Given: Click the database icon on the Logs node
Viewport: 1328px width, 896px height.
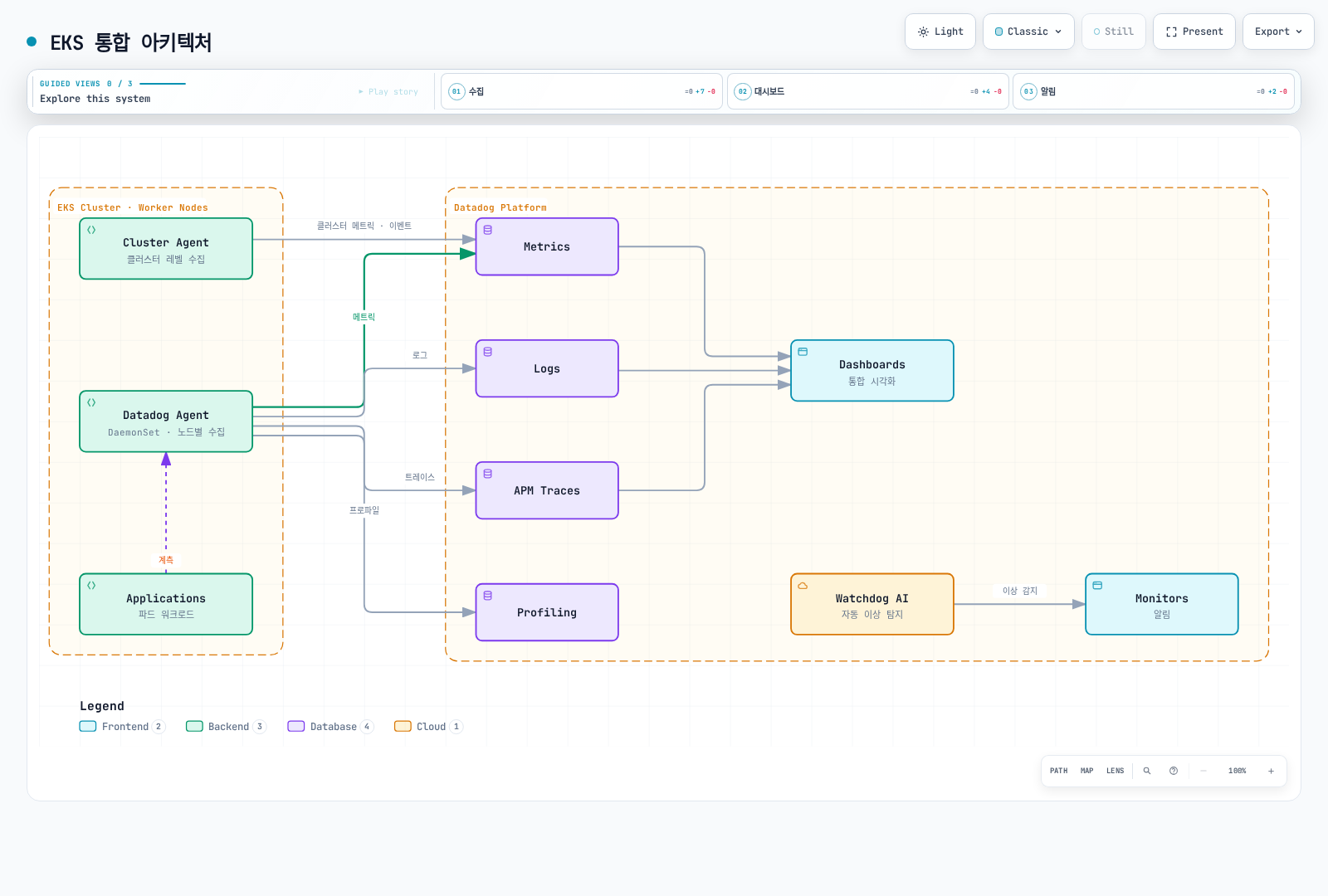Looking at the screenshot, I should click(488, 352).
